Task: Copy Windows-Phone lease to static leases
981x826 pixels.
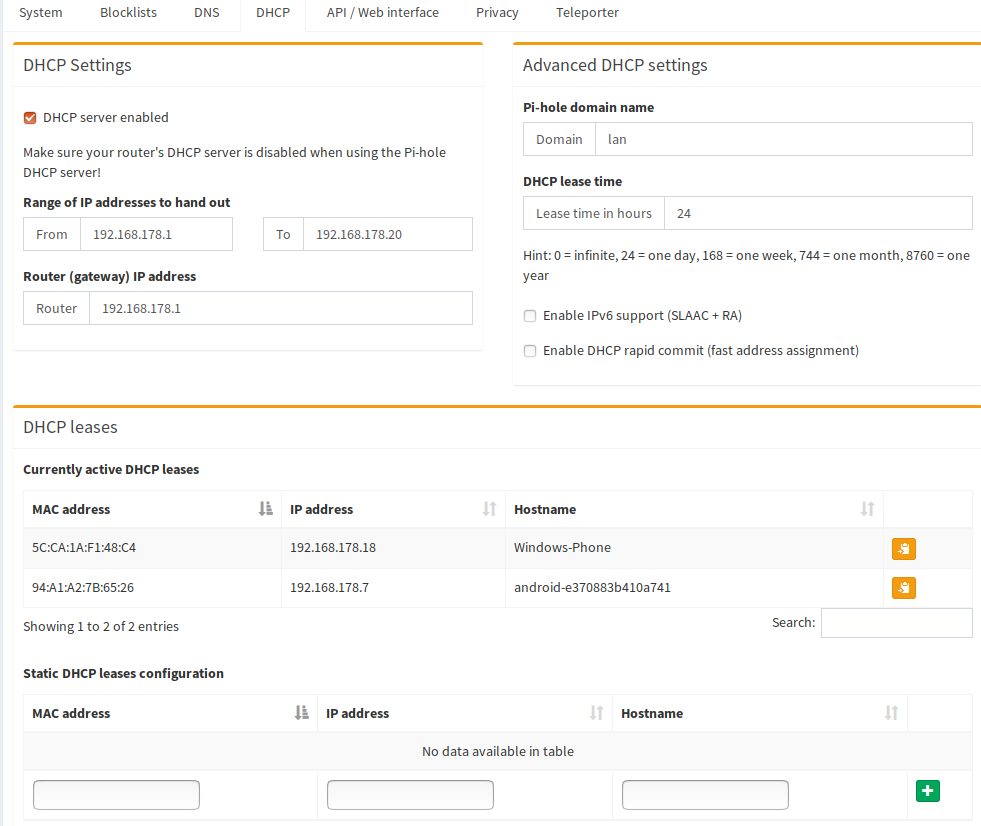Action: (x=903, y=548)
